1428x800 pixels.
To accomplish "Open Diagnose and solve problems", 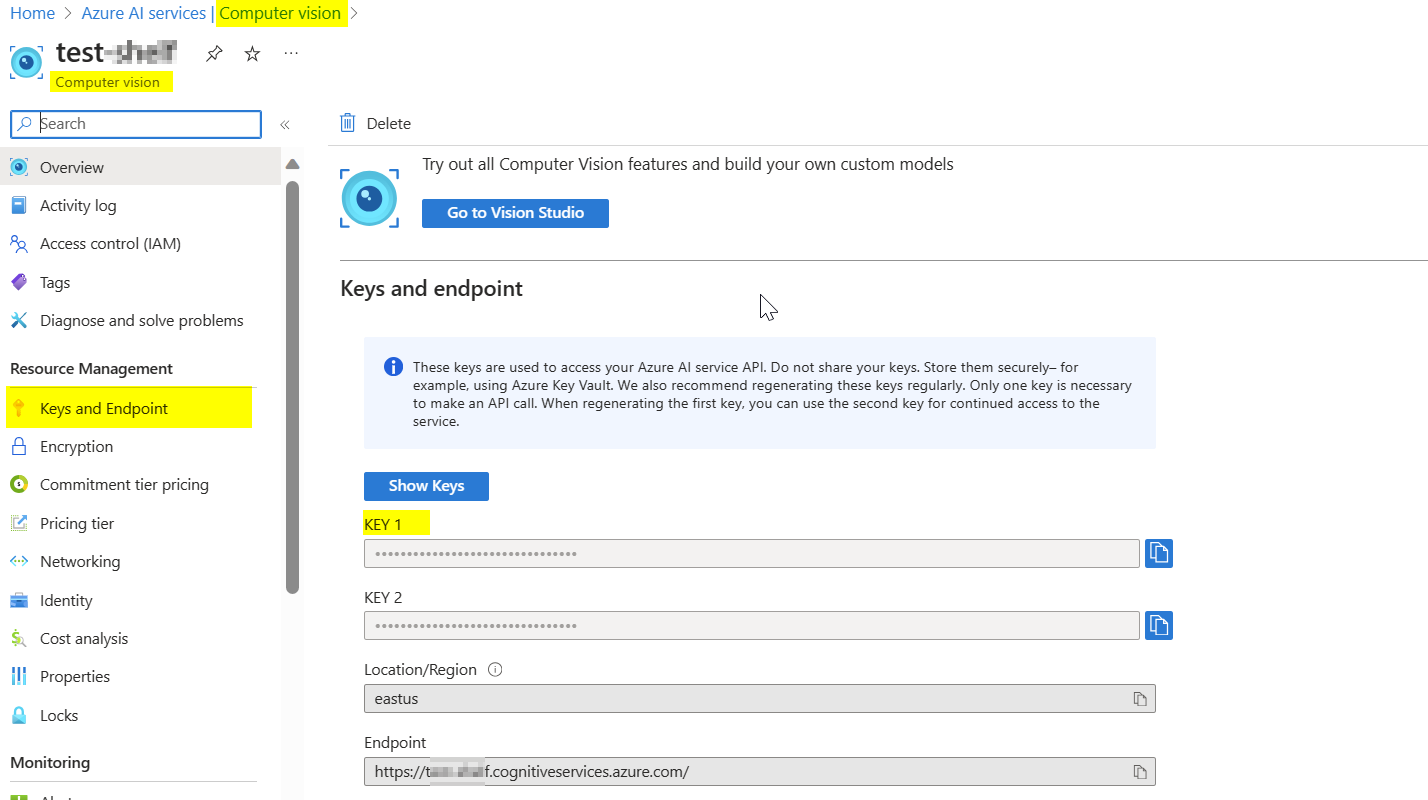I will (x=140, y=320).
